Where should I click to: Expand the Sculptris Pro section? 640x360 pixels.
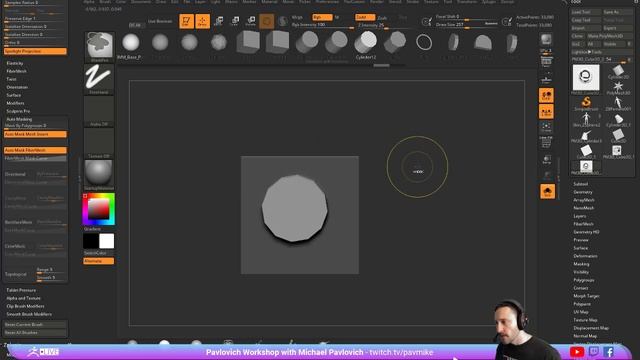[x=18, y=111]
